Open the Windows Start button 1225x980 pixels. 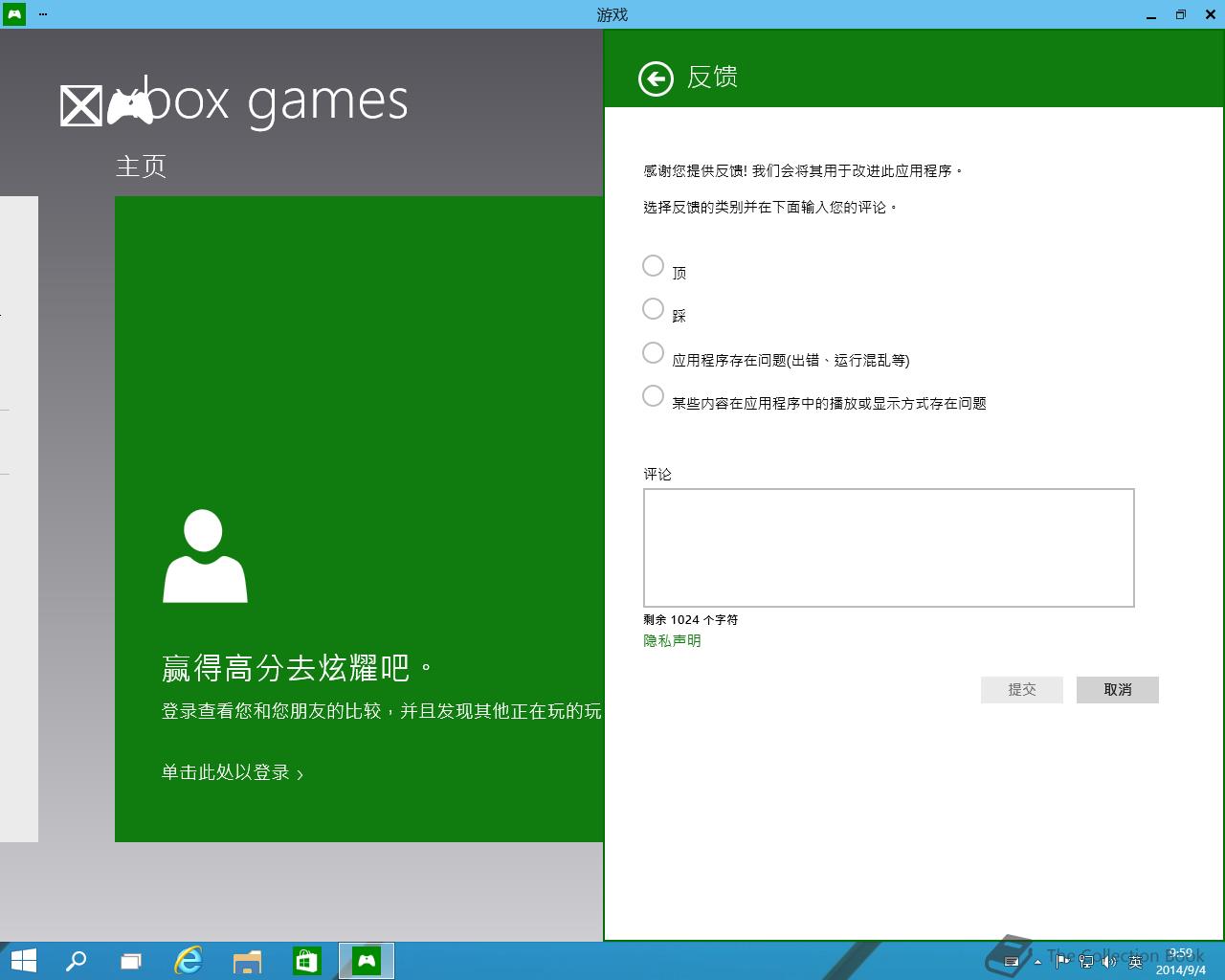[23, 961]
